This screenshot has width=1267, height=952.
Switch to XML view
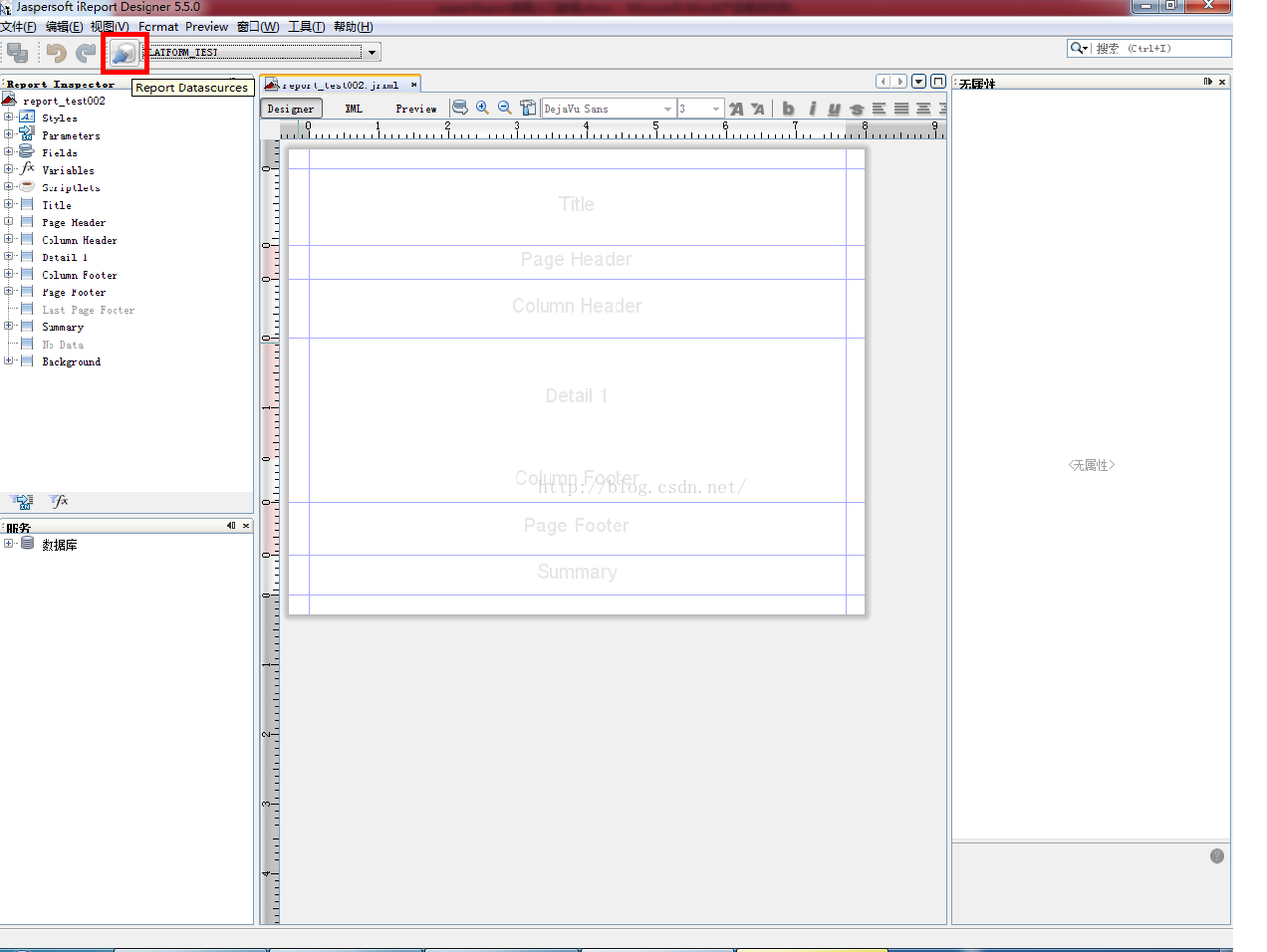click(x=354, y=109)
